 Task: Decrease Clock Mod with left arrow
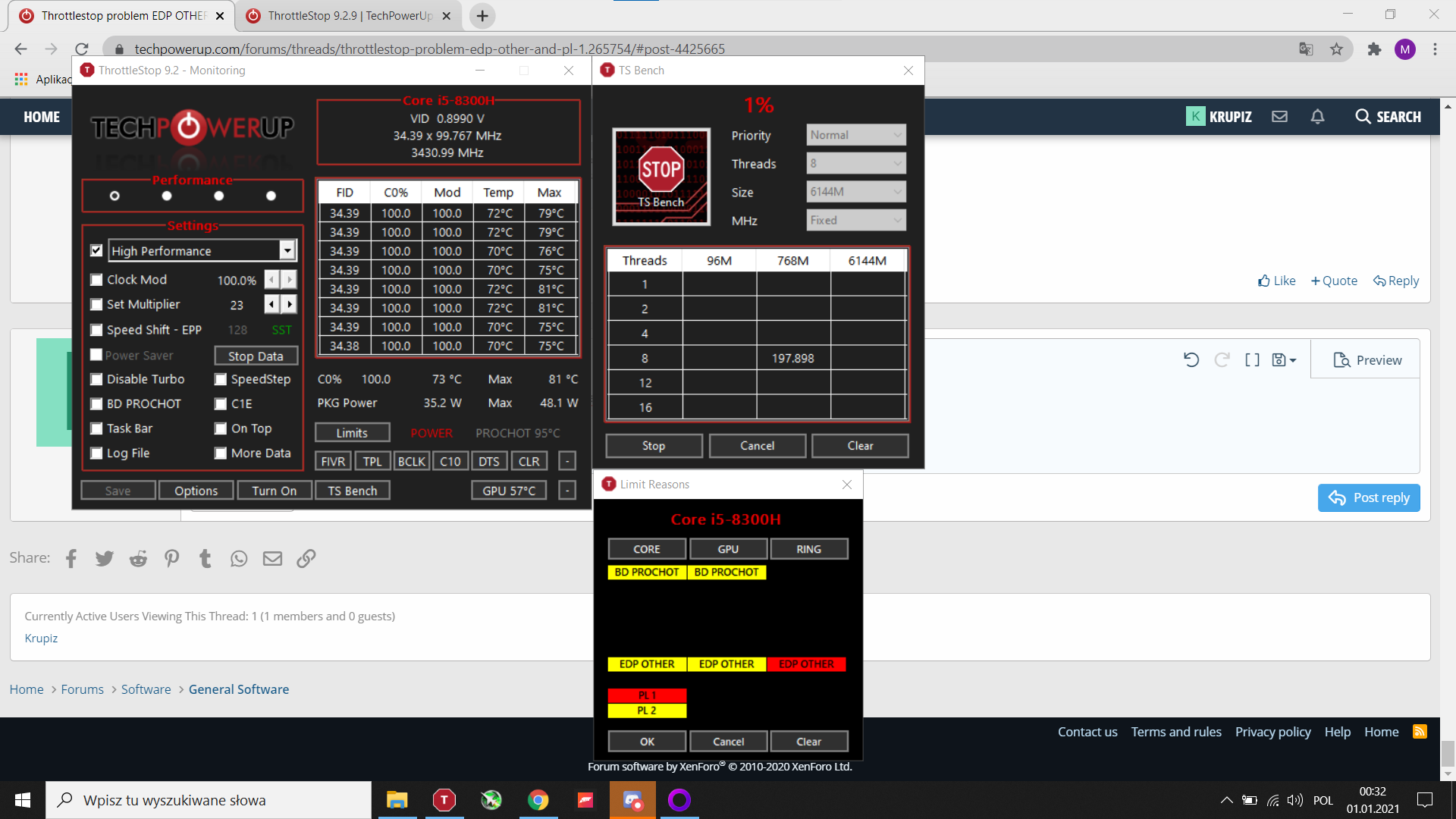(x=271, y=280)
